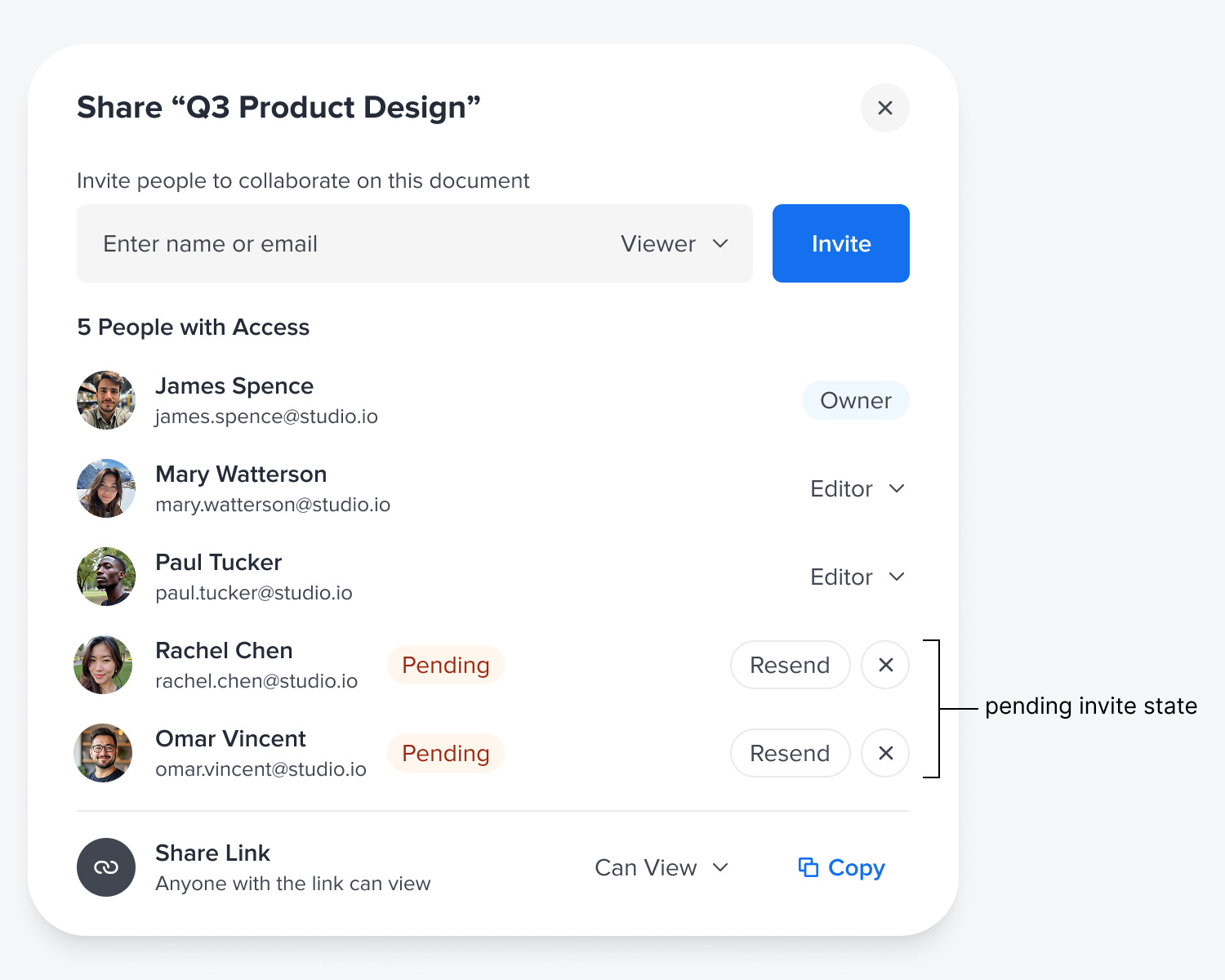Change Mary Watterson's Editor role dropdown
This screenshot has height=980, width=1225.
857,488
